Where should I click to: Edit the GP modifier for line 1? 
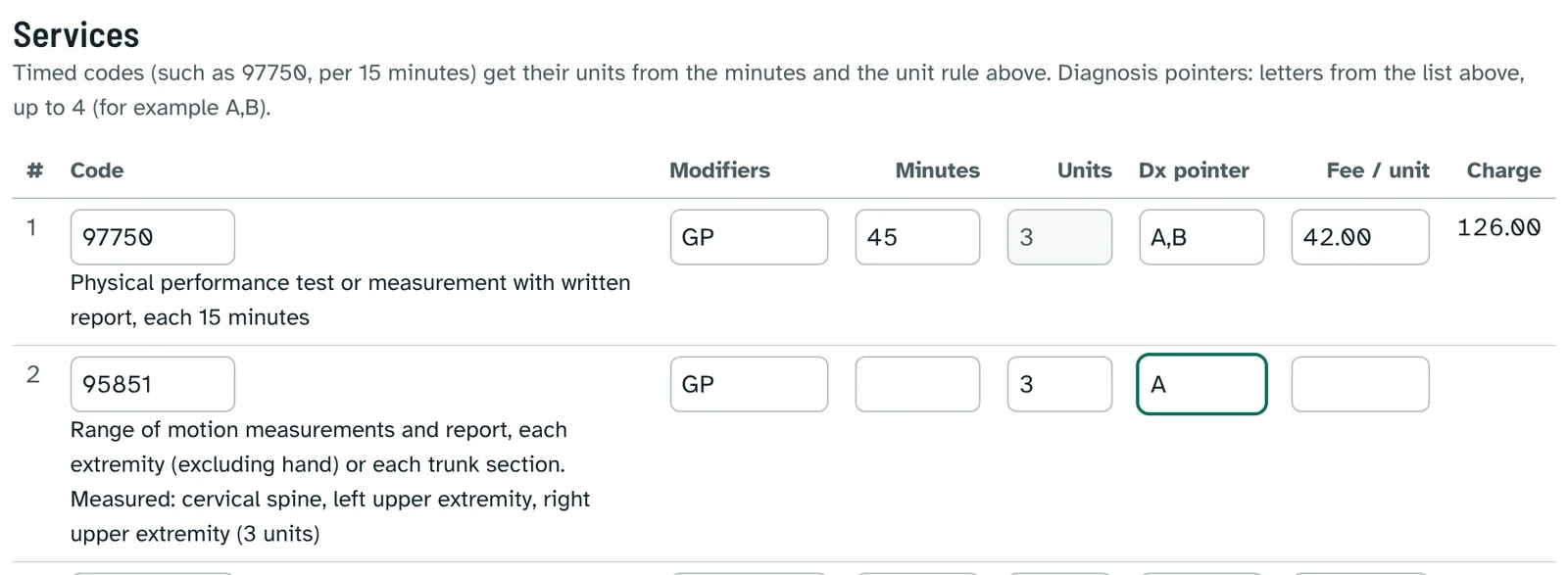(x=749, y=237)
